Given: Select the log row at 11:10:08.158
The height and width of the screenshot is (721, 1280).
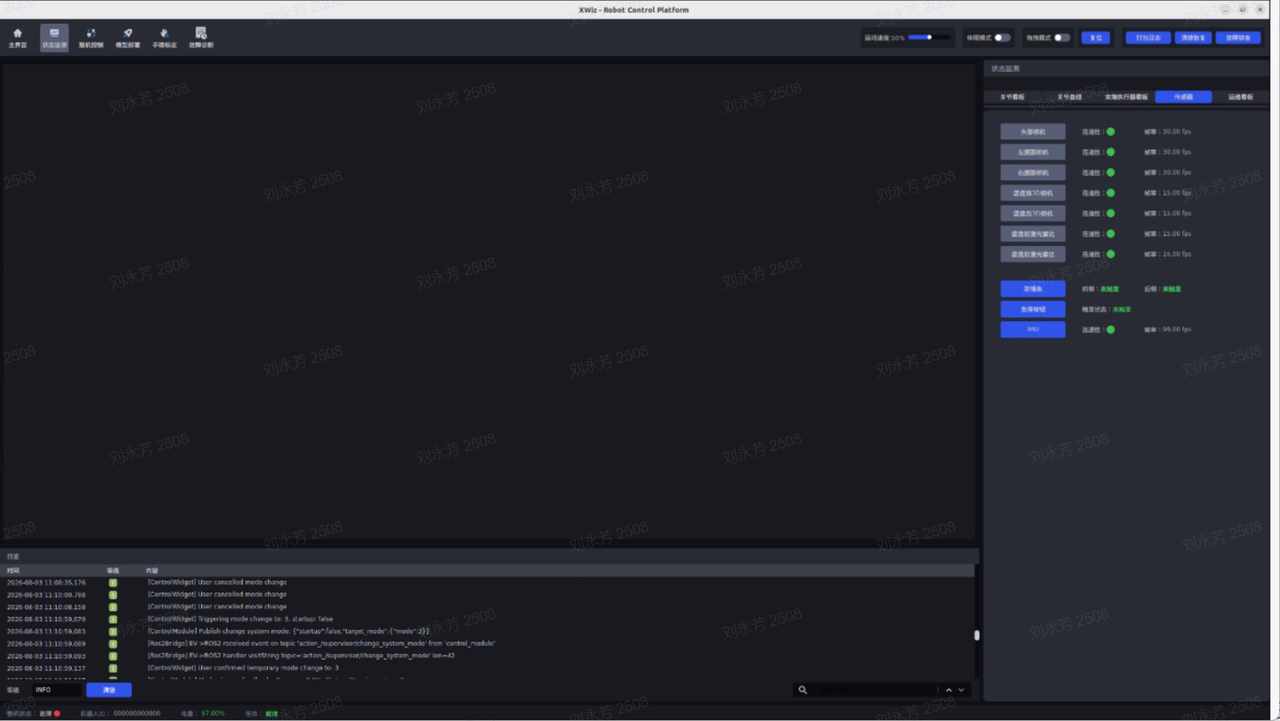Looking at the screenshot, I should click(x=488, y=606).
